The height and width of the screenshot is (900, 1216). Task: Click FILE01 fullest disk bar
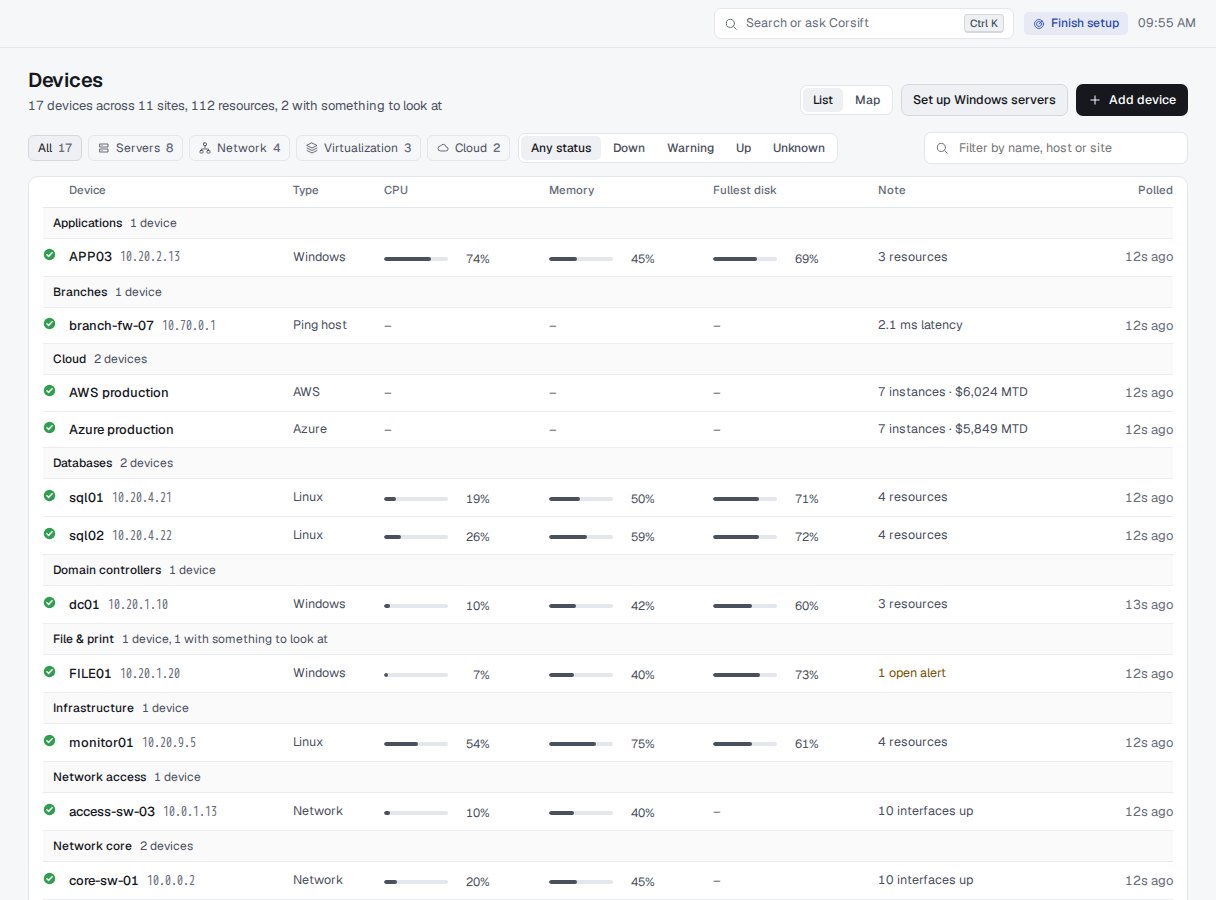[745, 675]
